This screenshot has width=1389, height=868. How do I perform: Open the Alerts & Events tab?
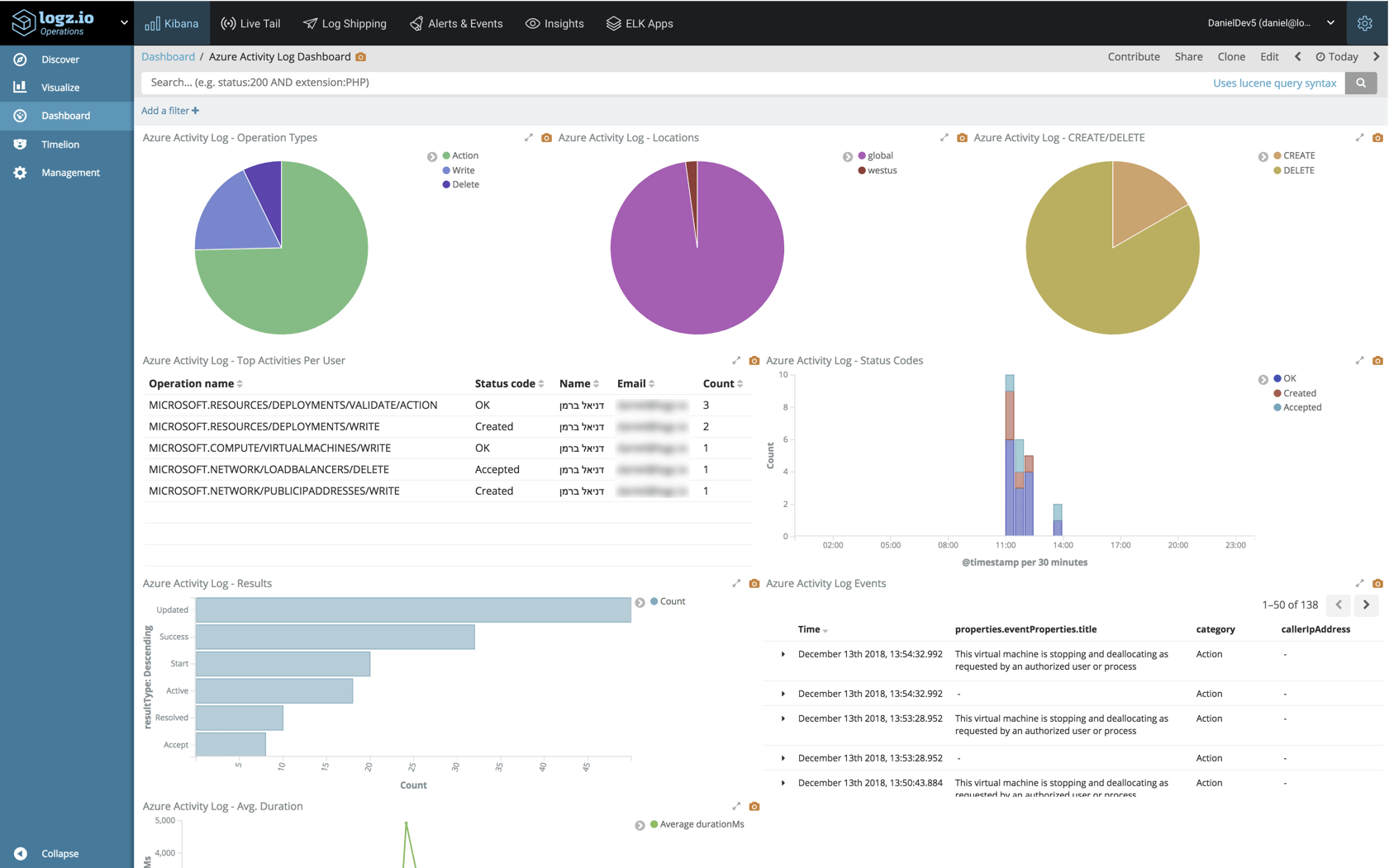[456, 23]
